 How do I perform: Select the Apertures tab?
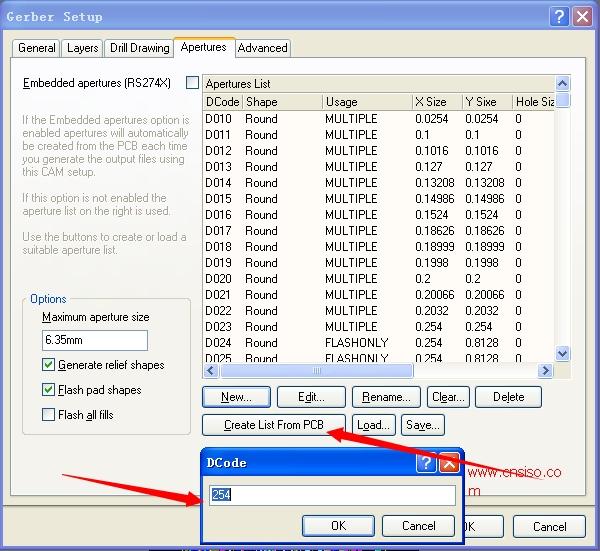point(204,47)
